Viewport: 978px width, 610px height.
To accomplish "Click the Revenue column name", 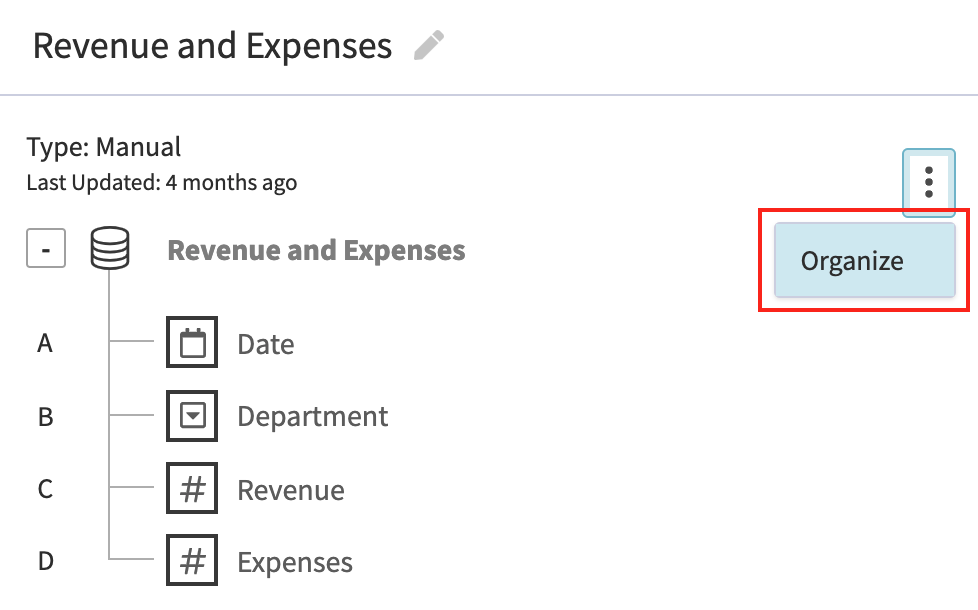I will tap(290, 490).
